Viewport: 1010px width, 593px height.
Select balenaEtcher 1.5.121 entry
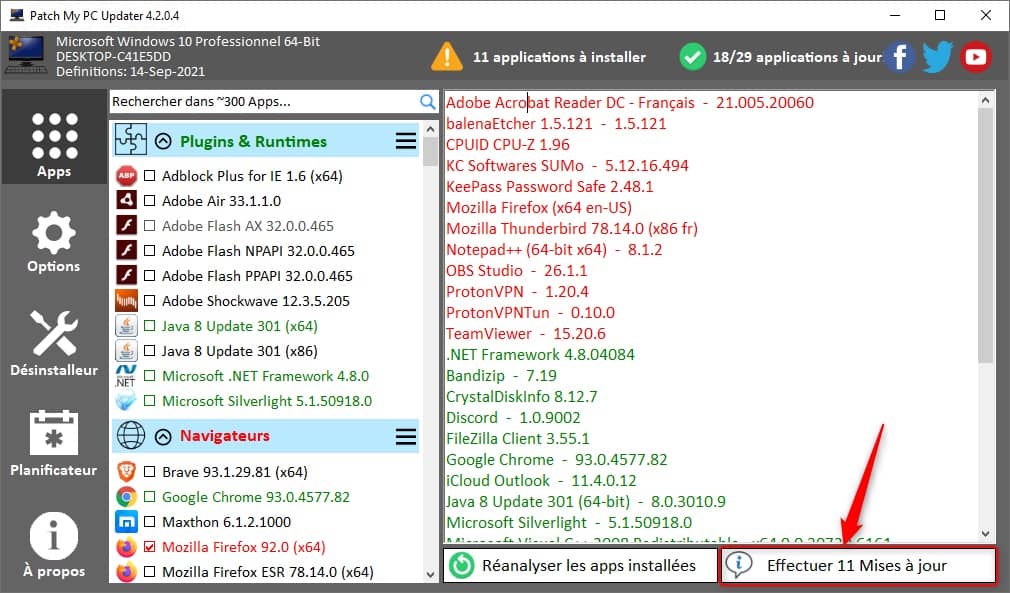556,124
